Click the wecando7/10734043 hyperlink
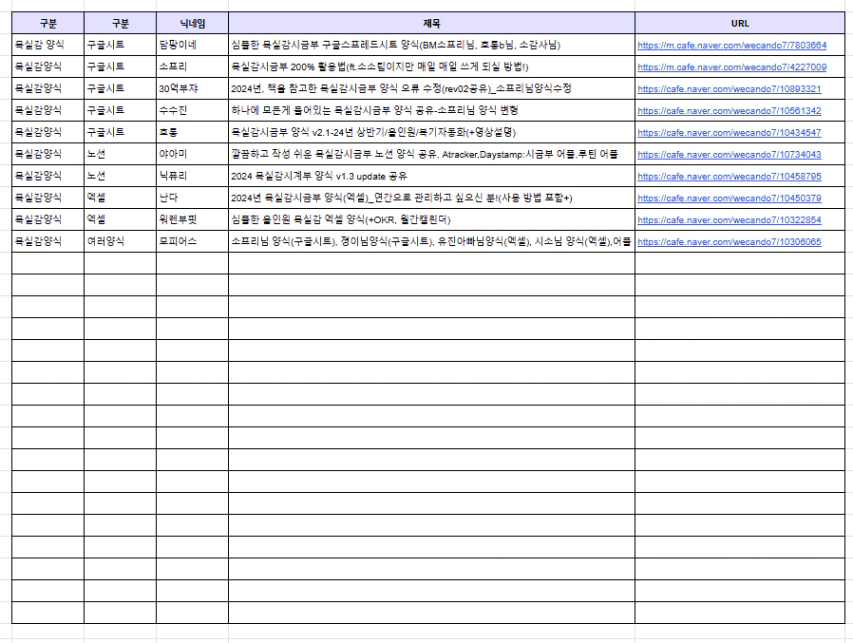The width and height of the screenshot is (853, 643). pyautogui.click(x=729, y=154)
